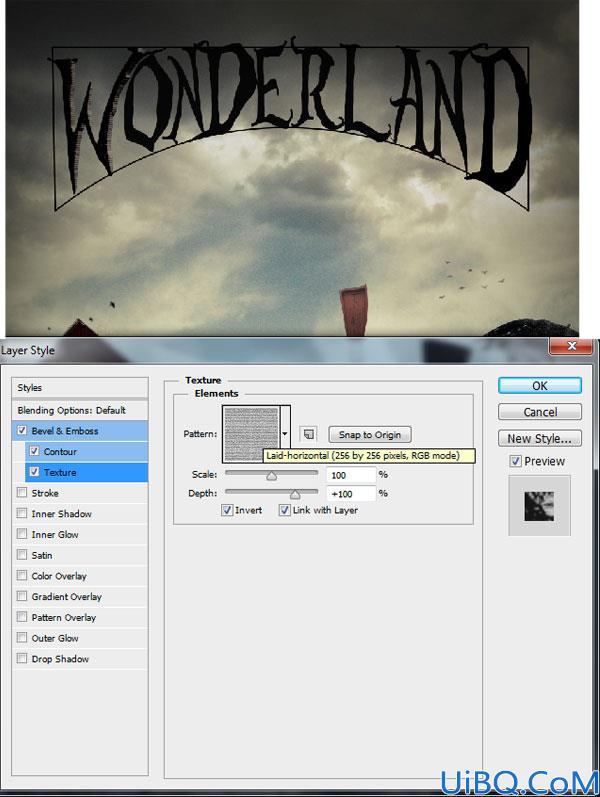Click the New Style... button
The image size is (600, 797).
[539, 438]
